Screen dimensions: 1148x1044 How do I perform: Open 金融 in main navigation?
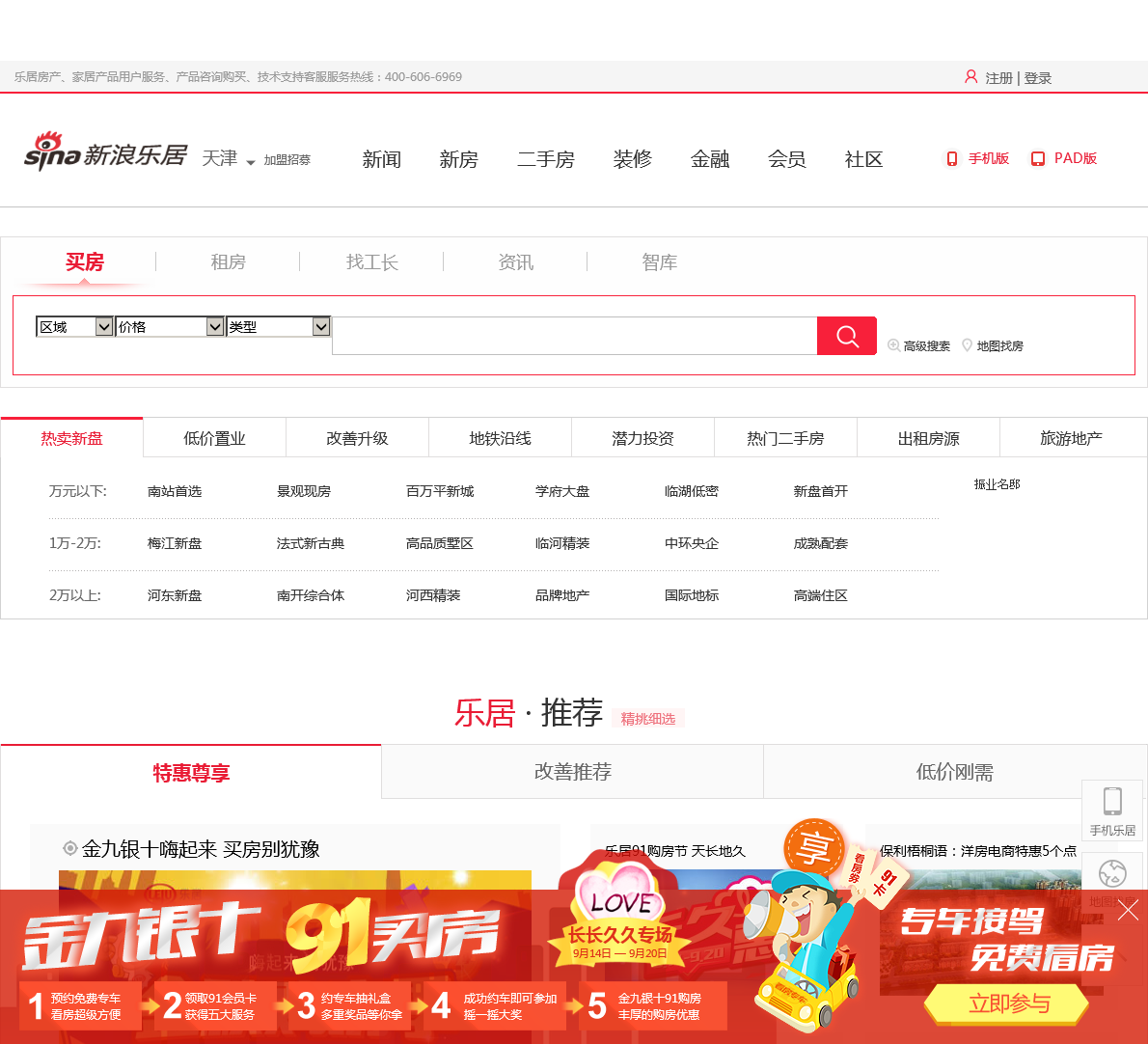[x=709, y=159]
